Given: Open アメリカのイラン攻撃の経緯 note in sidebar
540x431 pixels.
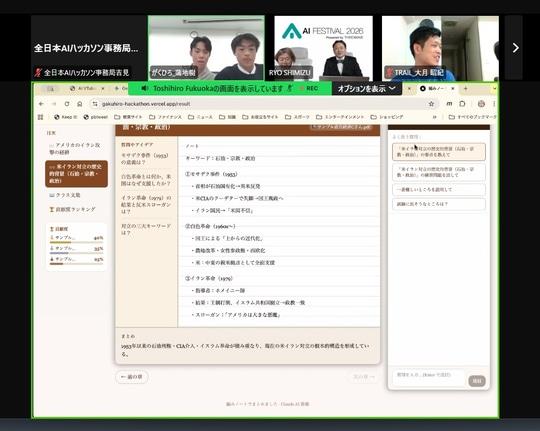Looking at the screenshot, I should pos(75,148).
